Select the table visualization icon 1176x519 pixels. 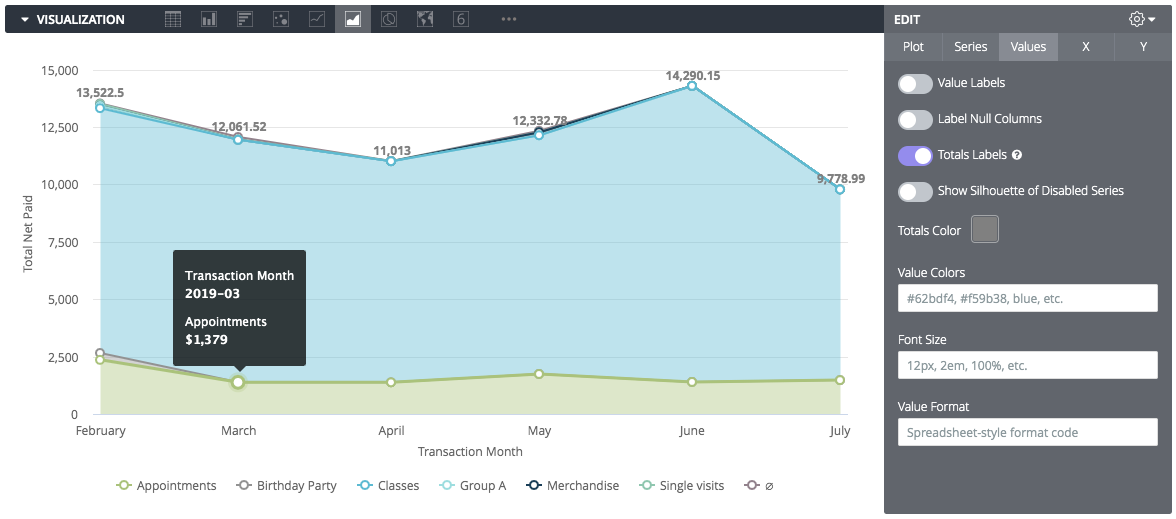coord(173,19)
